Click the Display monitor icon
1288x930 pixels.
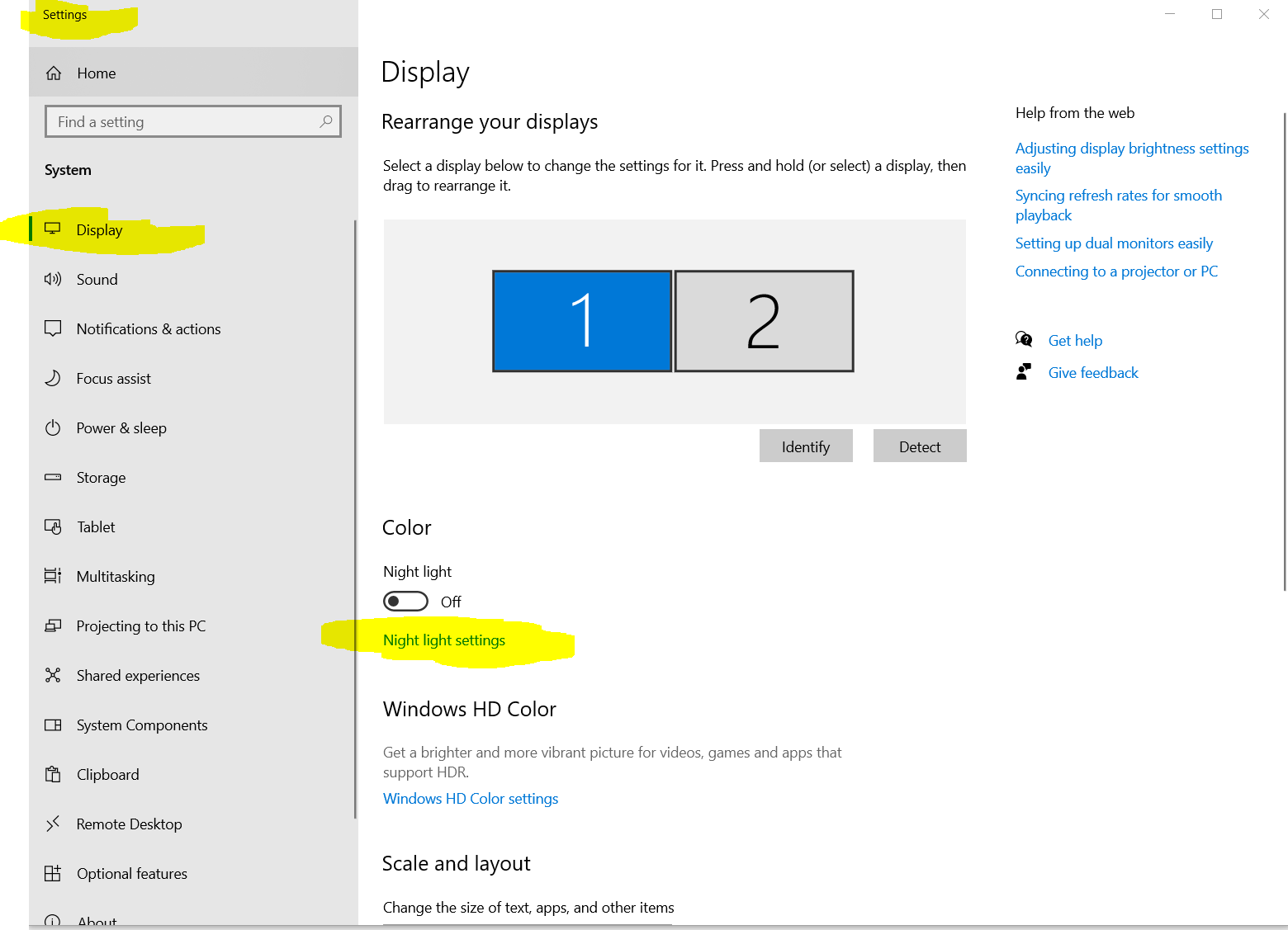click(x=53, y=229)
